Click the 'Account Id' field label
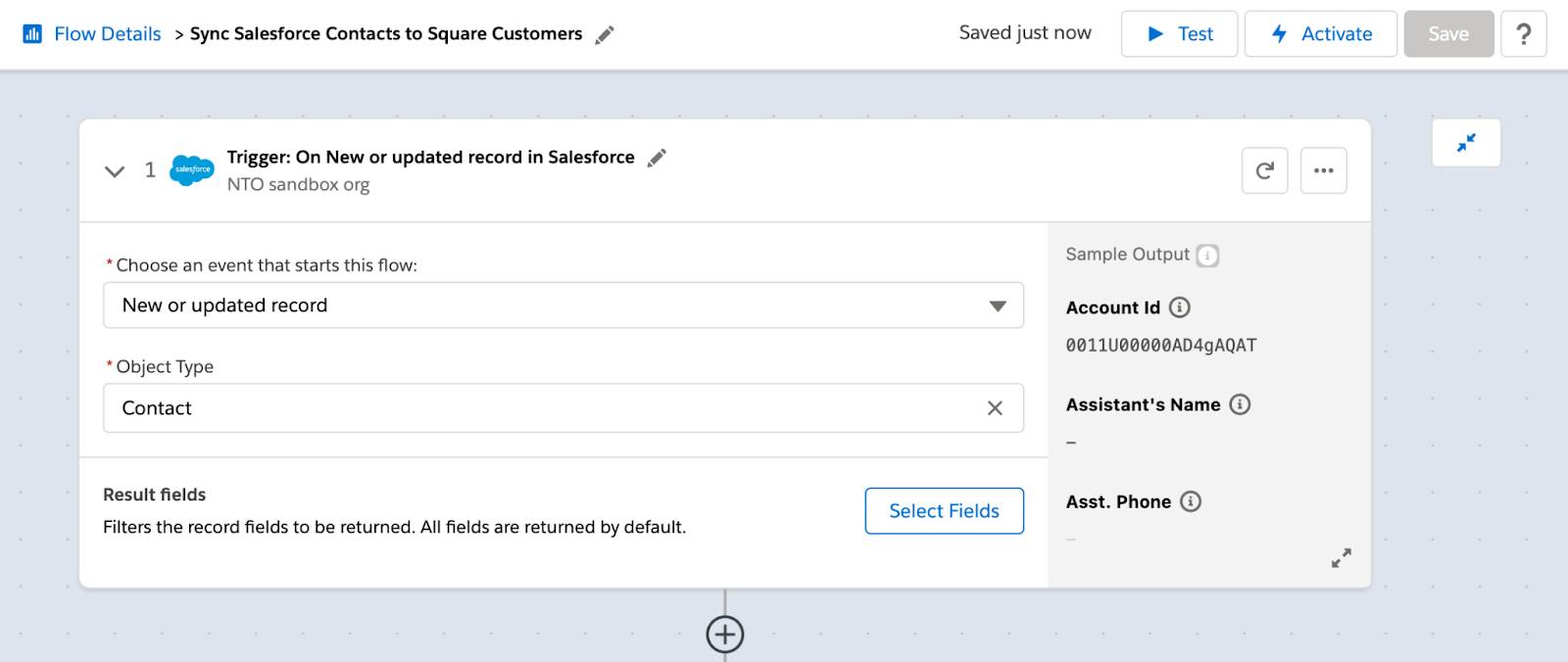 [1112, 307]
